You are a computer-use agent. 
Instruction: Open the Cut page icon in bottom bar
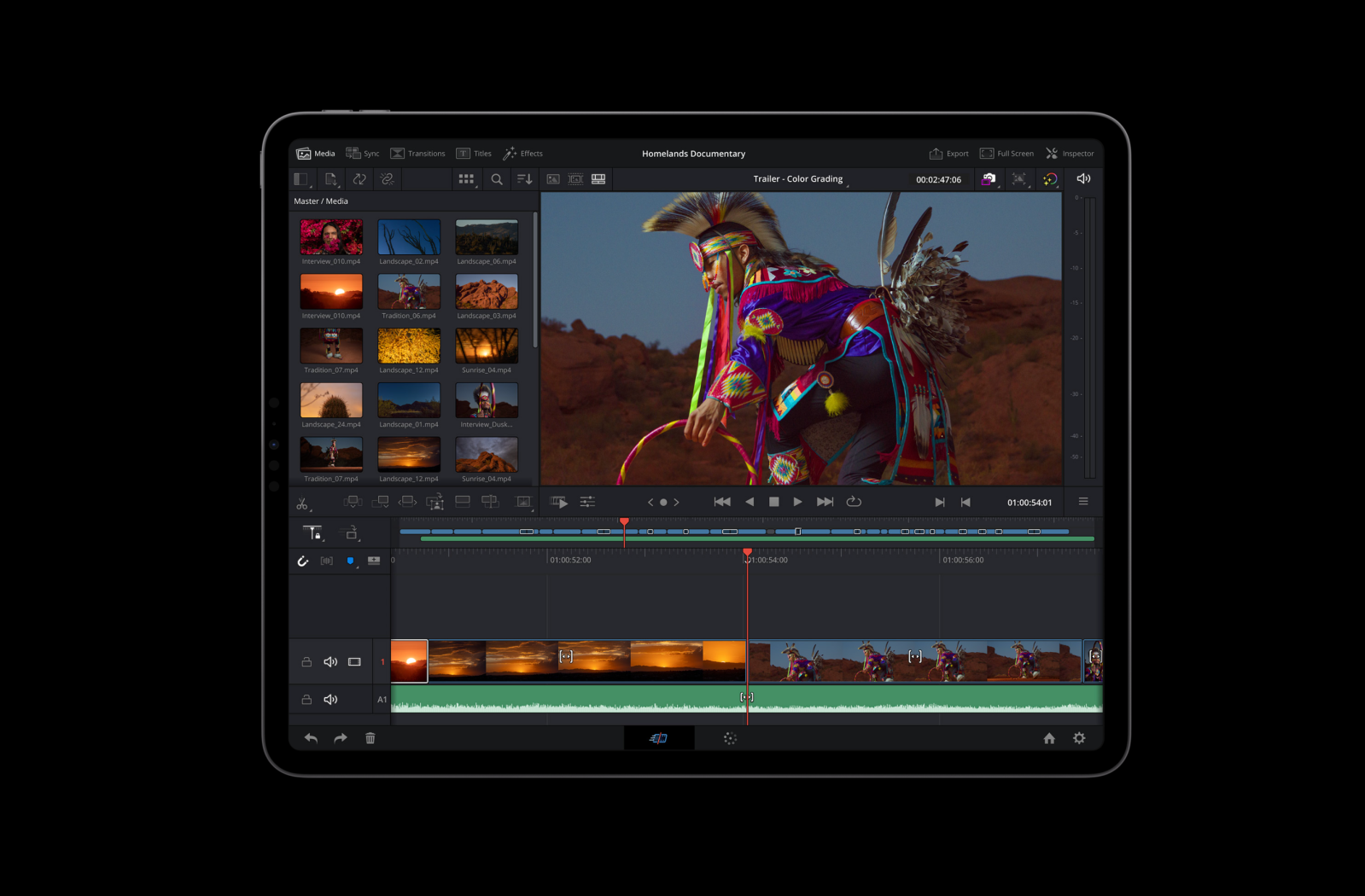coord(658,738)
